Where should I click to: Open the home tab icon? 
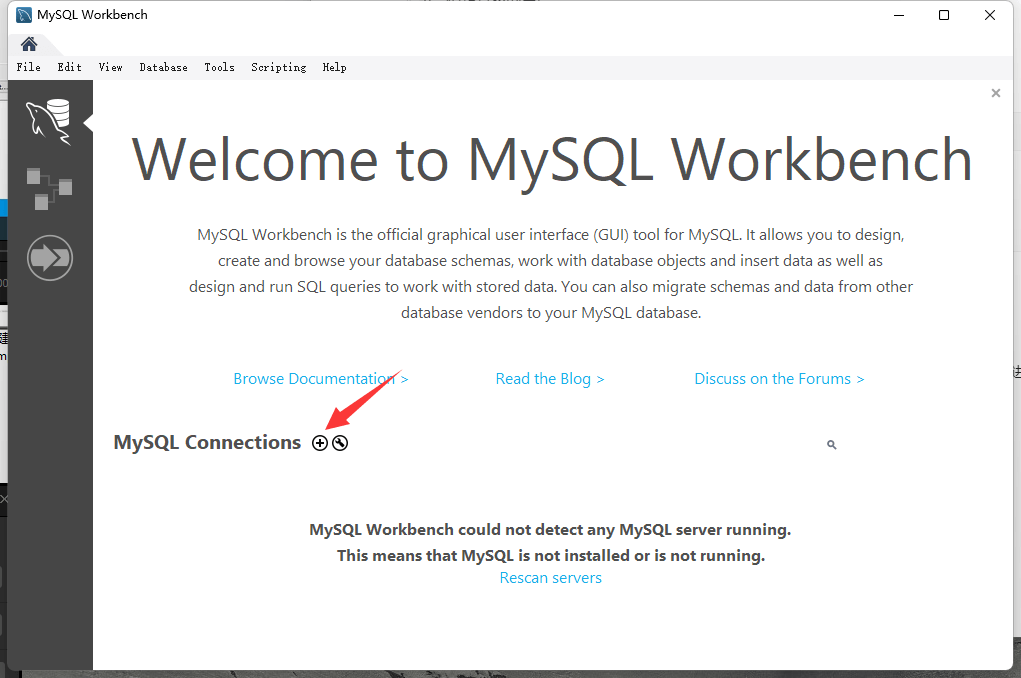[x=29, y=44]
